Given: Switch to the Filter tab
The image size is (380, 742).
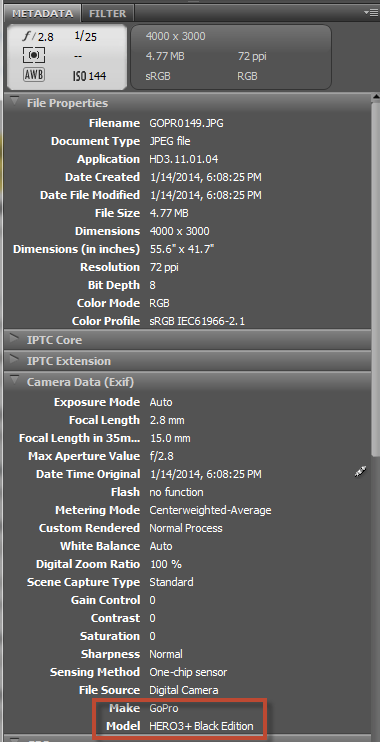Looking at the screenshot, I should pos(107,13).
